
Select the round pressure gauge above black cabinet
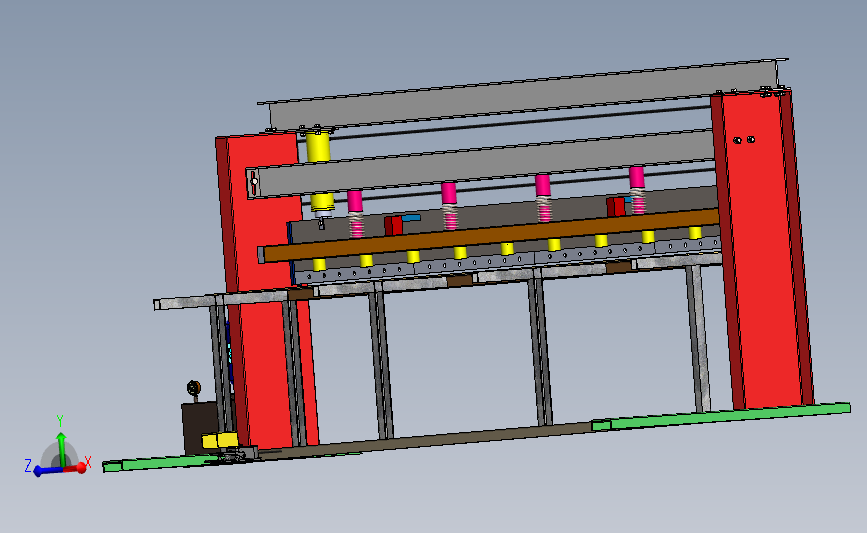click(x=194, y=388)
